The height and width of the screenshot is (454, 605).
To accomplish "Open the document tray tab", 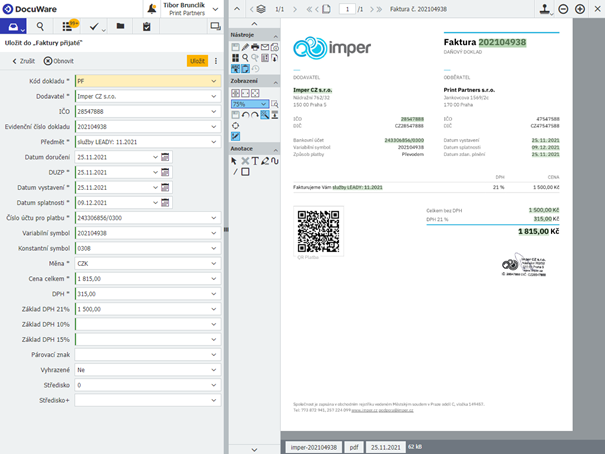I will [x=13, y=27].
